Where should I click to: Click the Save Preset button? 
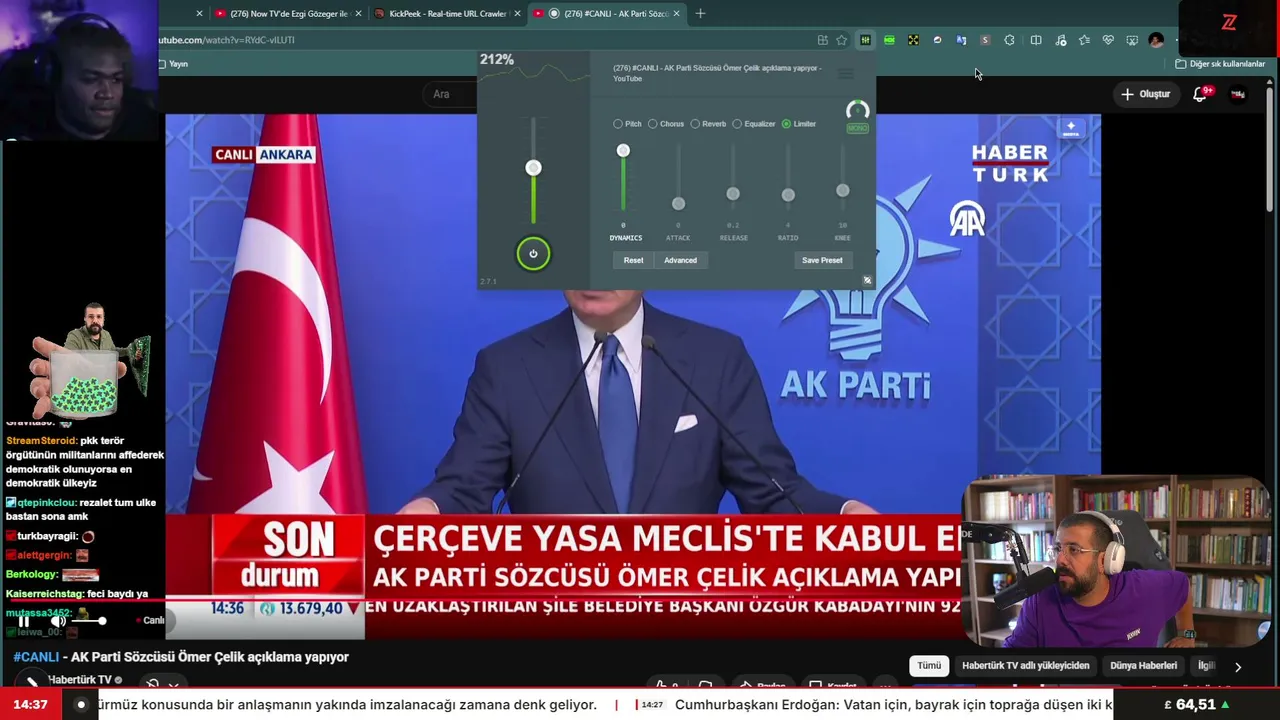click(x=822, y=260)
